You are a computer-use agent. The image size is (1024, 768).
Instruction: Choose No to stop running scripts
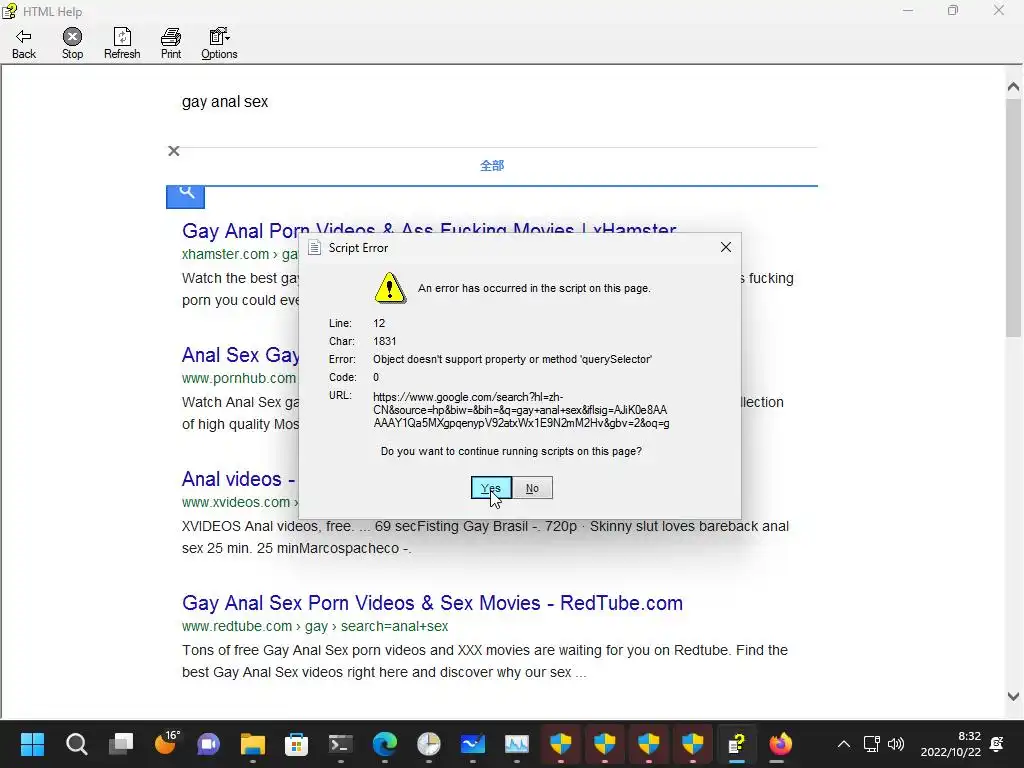pyautogui.click(x=532, y=488)
